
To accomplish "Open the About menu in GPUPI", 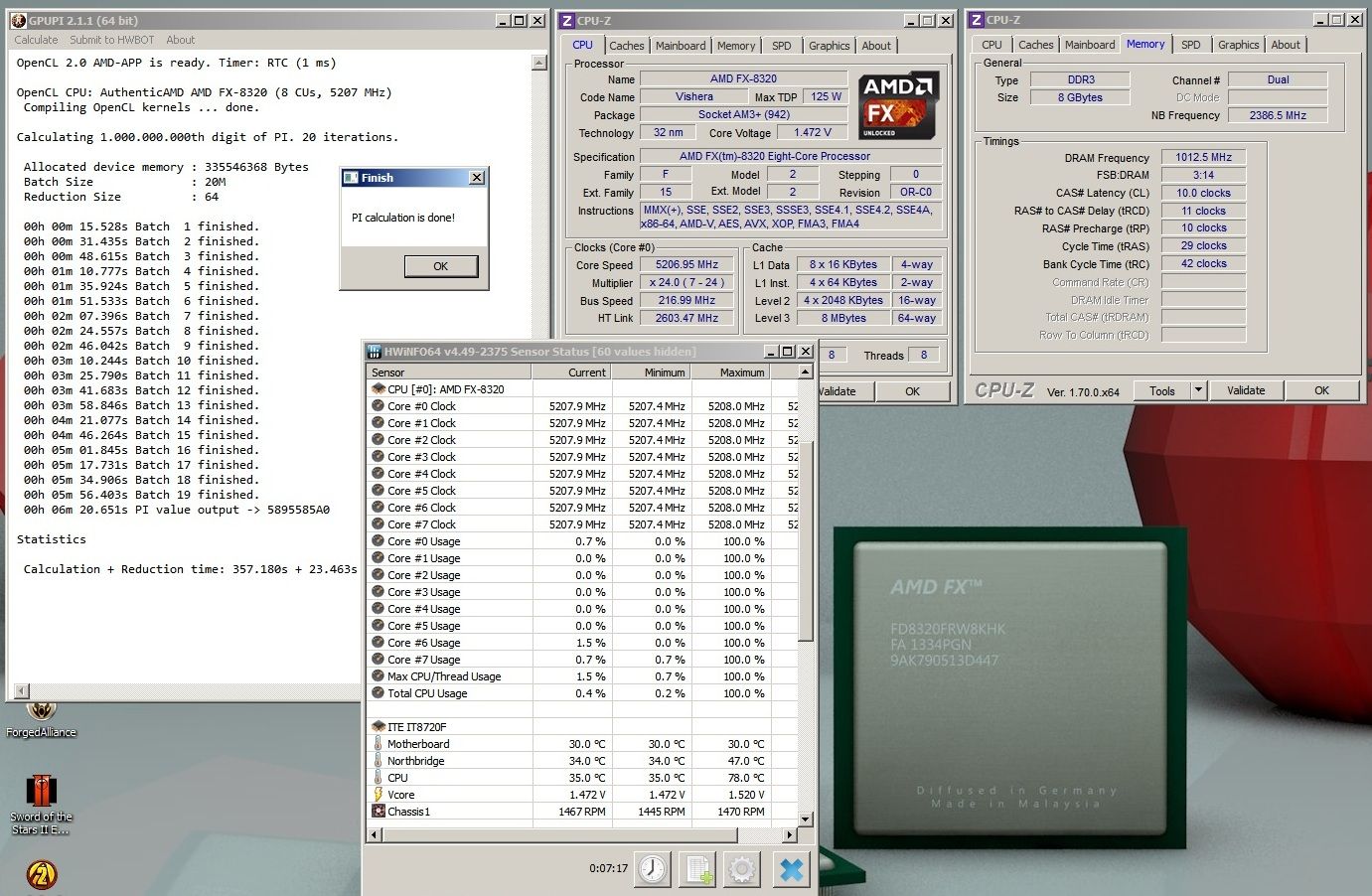I will point(181,40).
